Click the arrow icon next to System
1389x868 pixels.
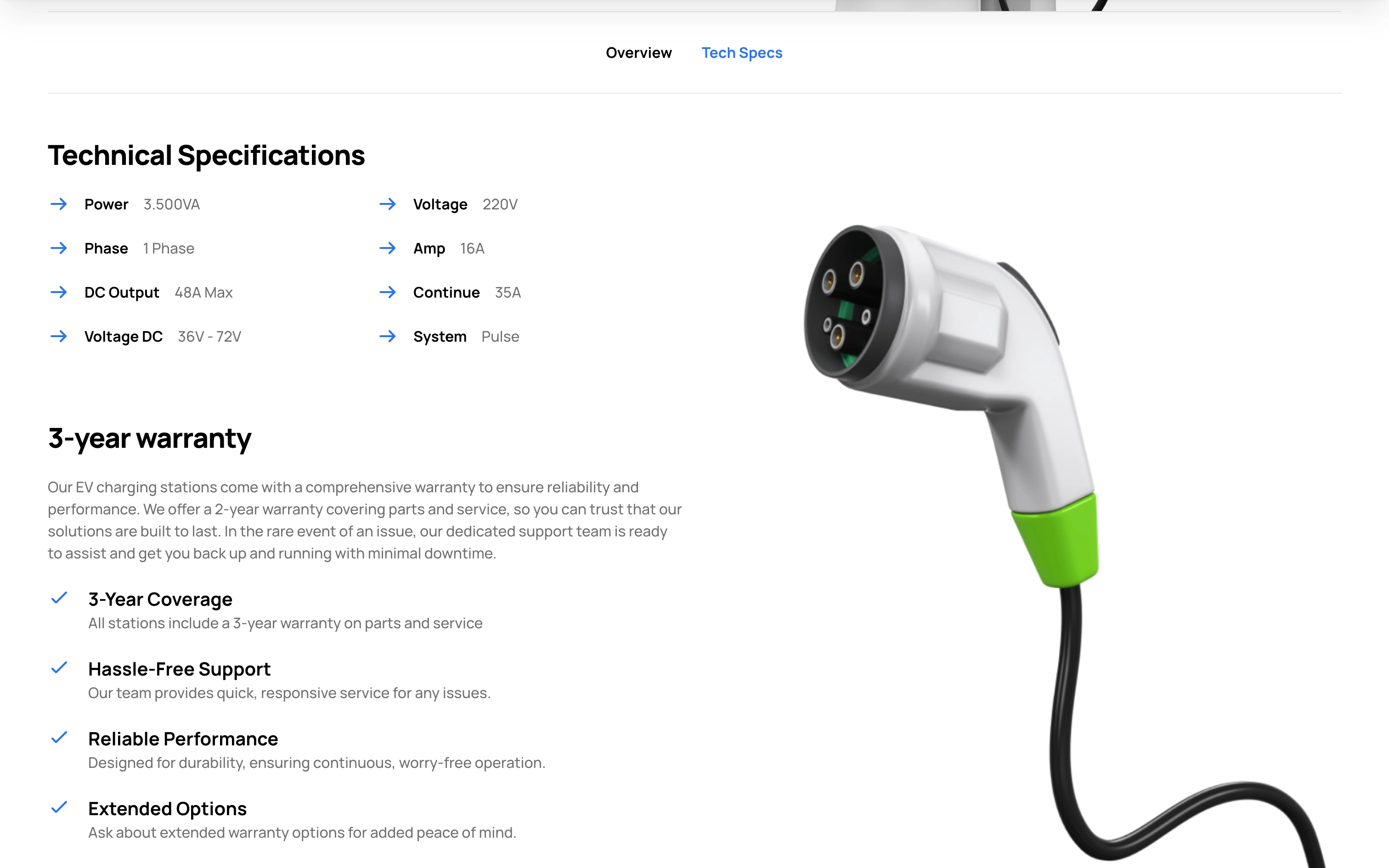pos(387,336)
